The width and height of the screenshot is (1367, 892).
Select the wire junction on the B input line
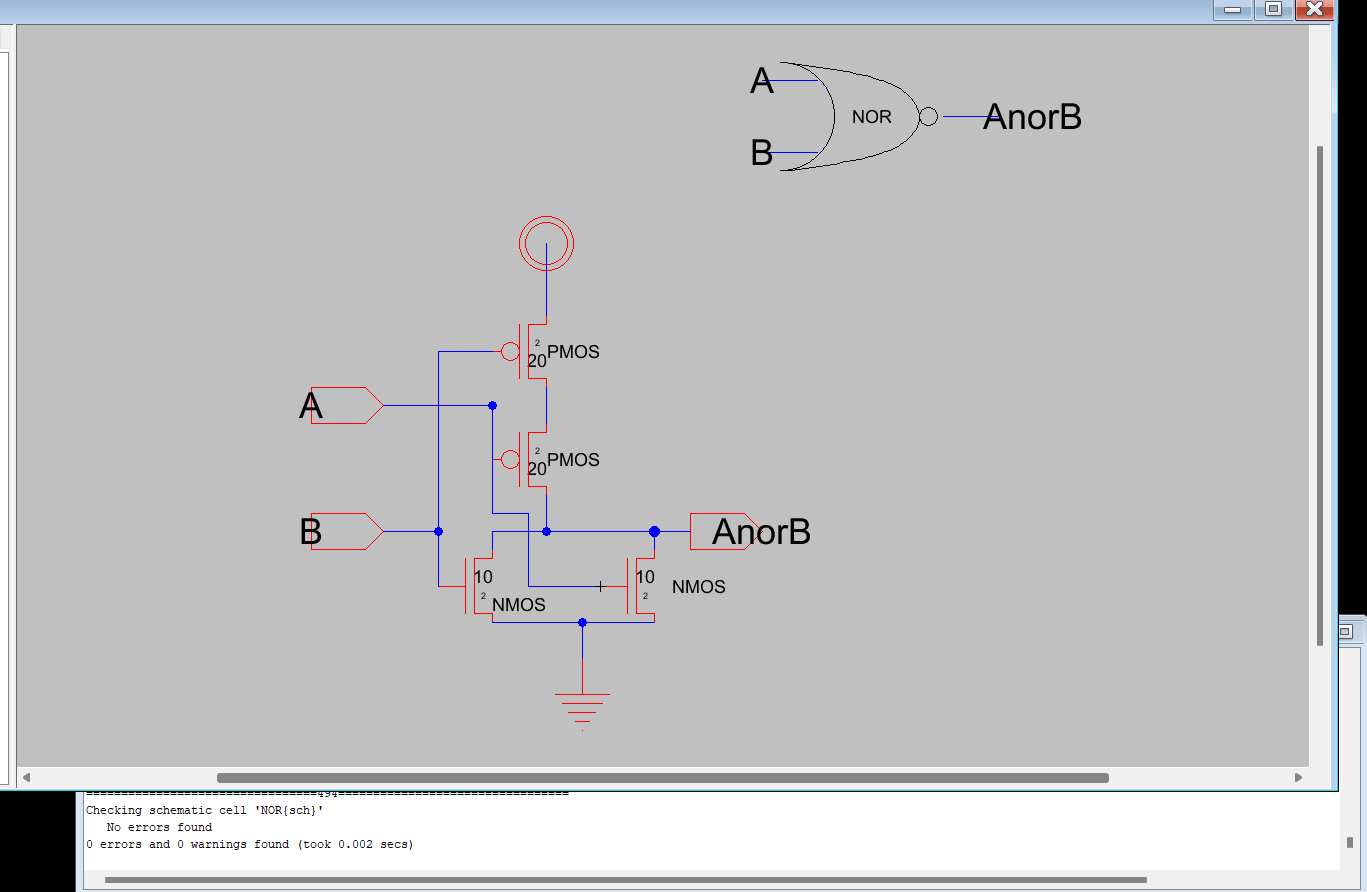(x=438, y=532)
